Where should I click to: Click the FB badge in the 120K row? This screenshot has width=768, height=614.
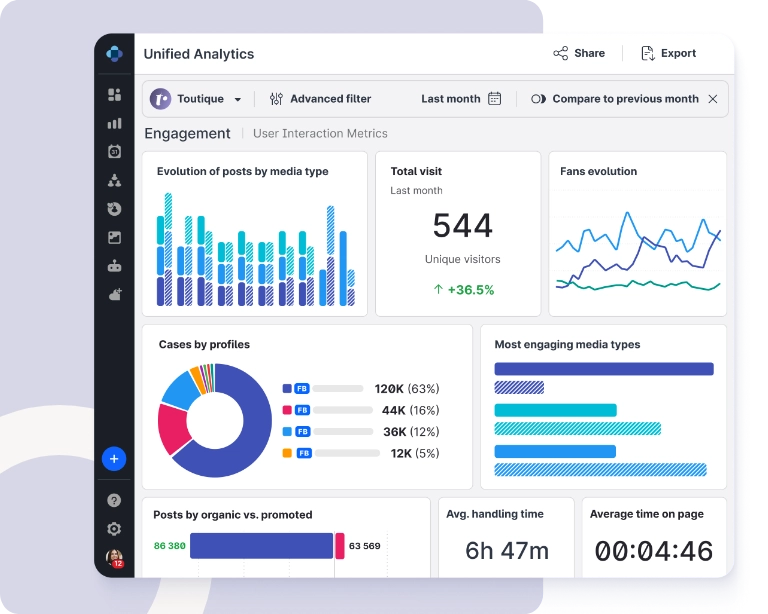click(x=302, y=389)
